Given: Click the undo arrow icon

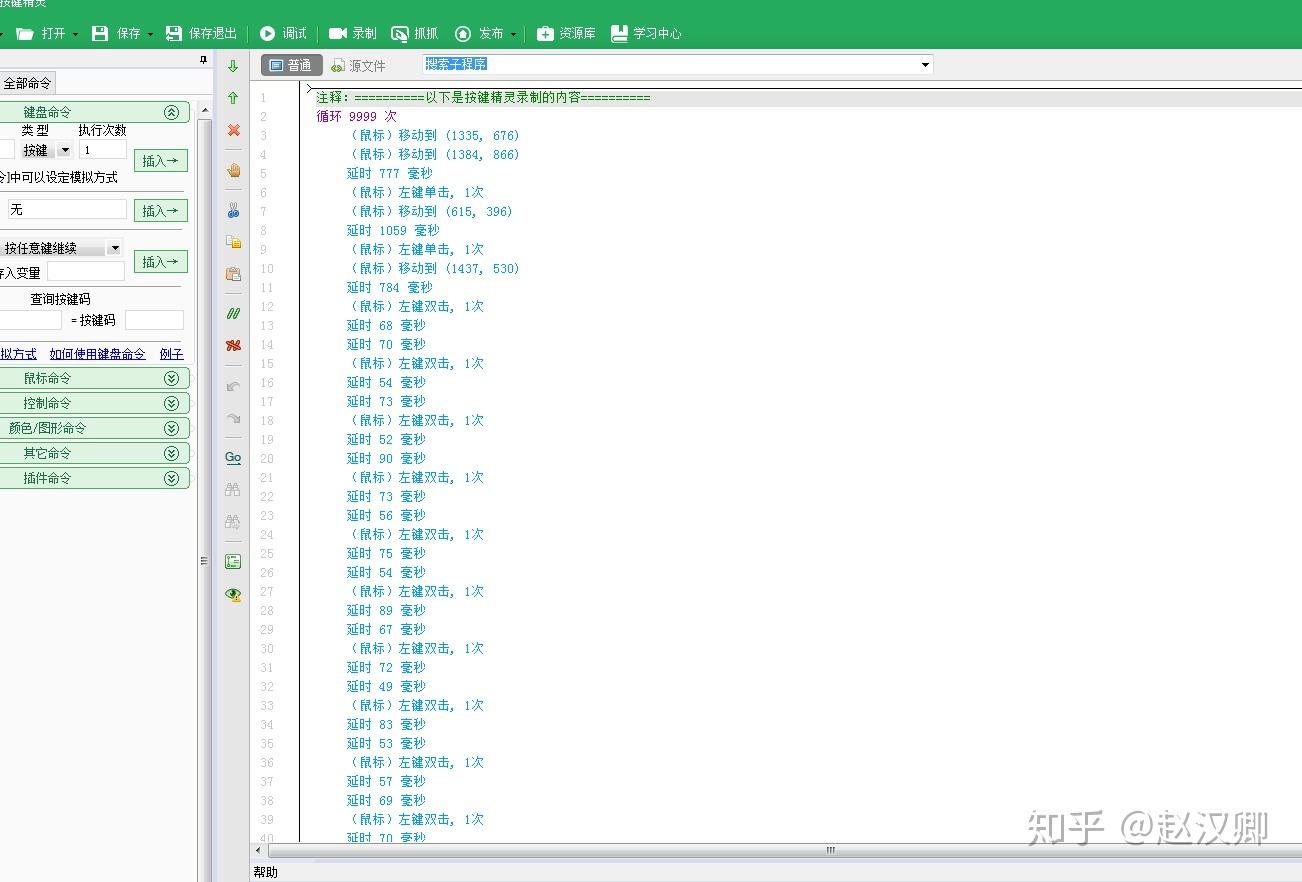Looking at the screenshot, I should coord(233,386).
